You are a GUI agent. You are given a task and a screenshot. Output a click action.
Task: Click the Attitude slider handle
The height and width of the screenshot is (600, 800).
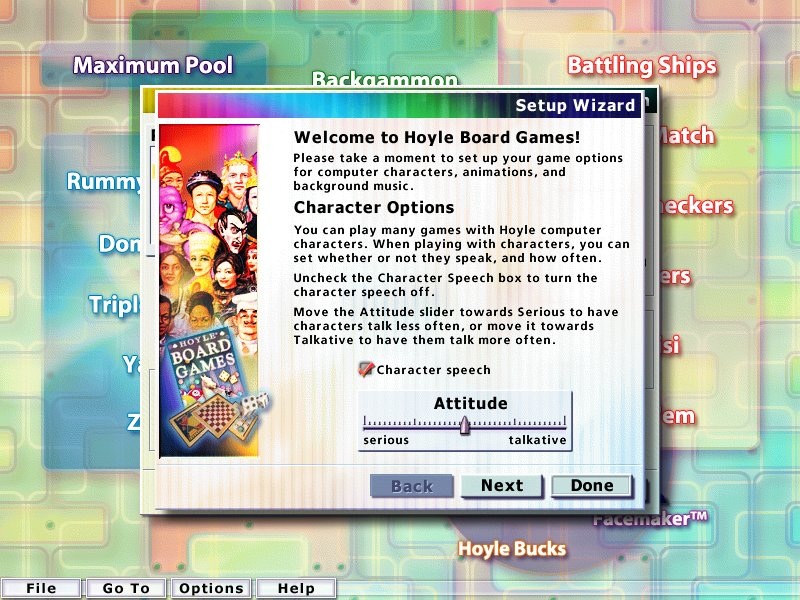pyautogui.click(x=465, y=425)
